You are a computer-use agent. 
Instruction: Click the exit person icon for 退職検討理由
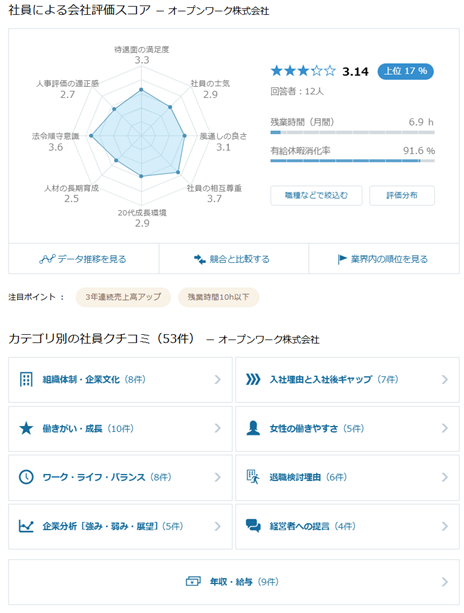click(x=253, y=477)
